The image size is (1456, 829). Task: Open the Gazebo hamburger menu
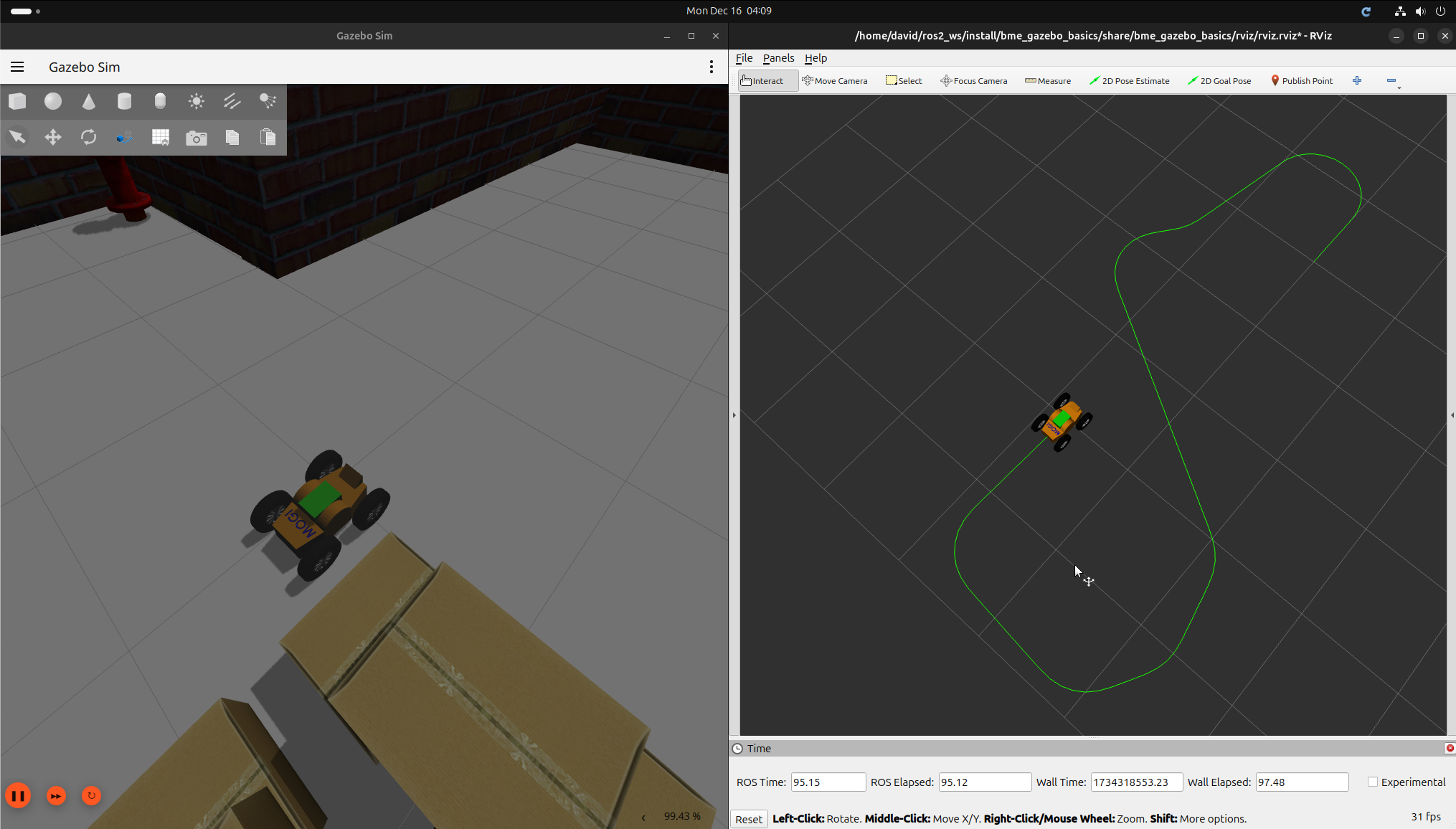pyautogui.click(x=17, y=67)
